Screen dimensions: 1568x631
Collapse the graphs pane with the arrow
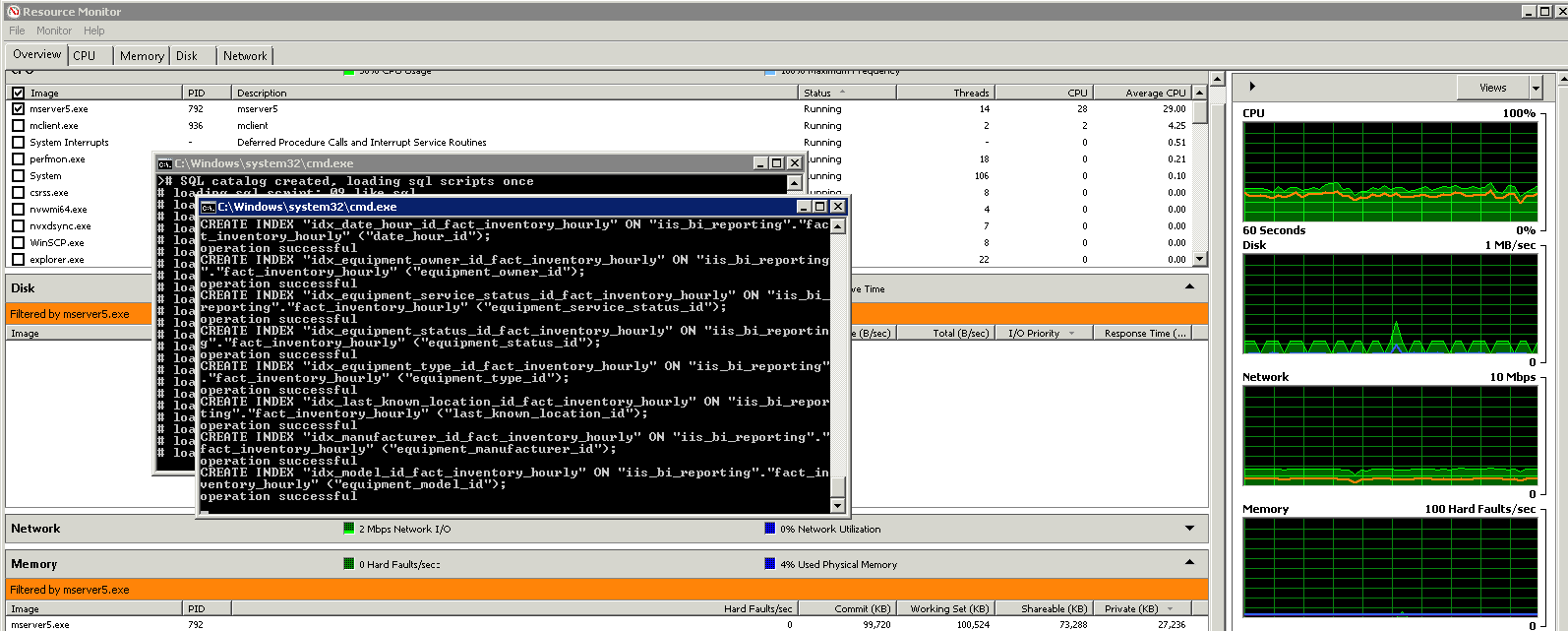click(1252, 86)
